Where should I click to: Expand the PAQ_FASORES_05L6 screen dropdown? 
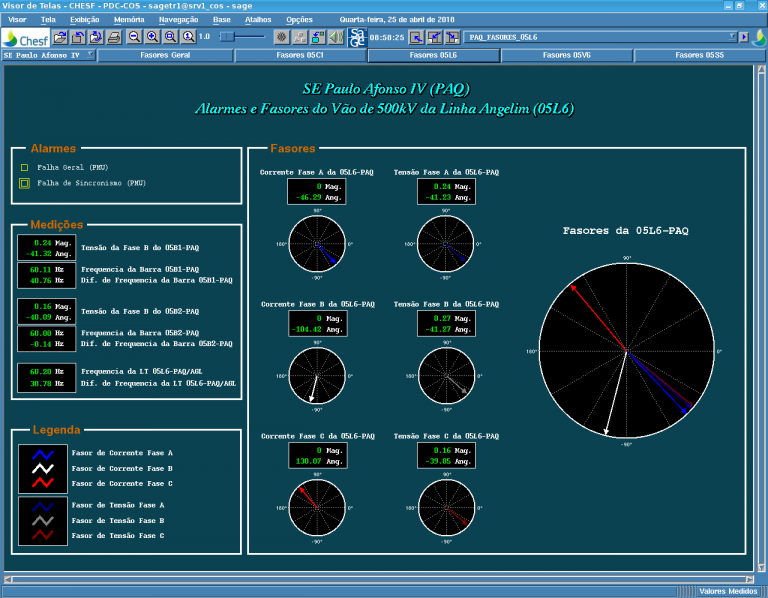[x=731, y=37]
